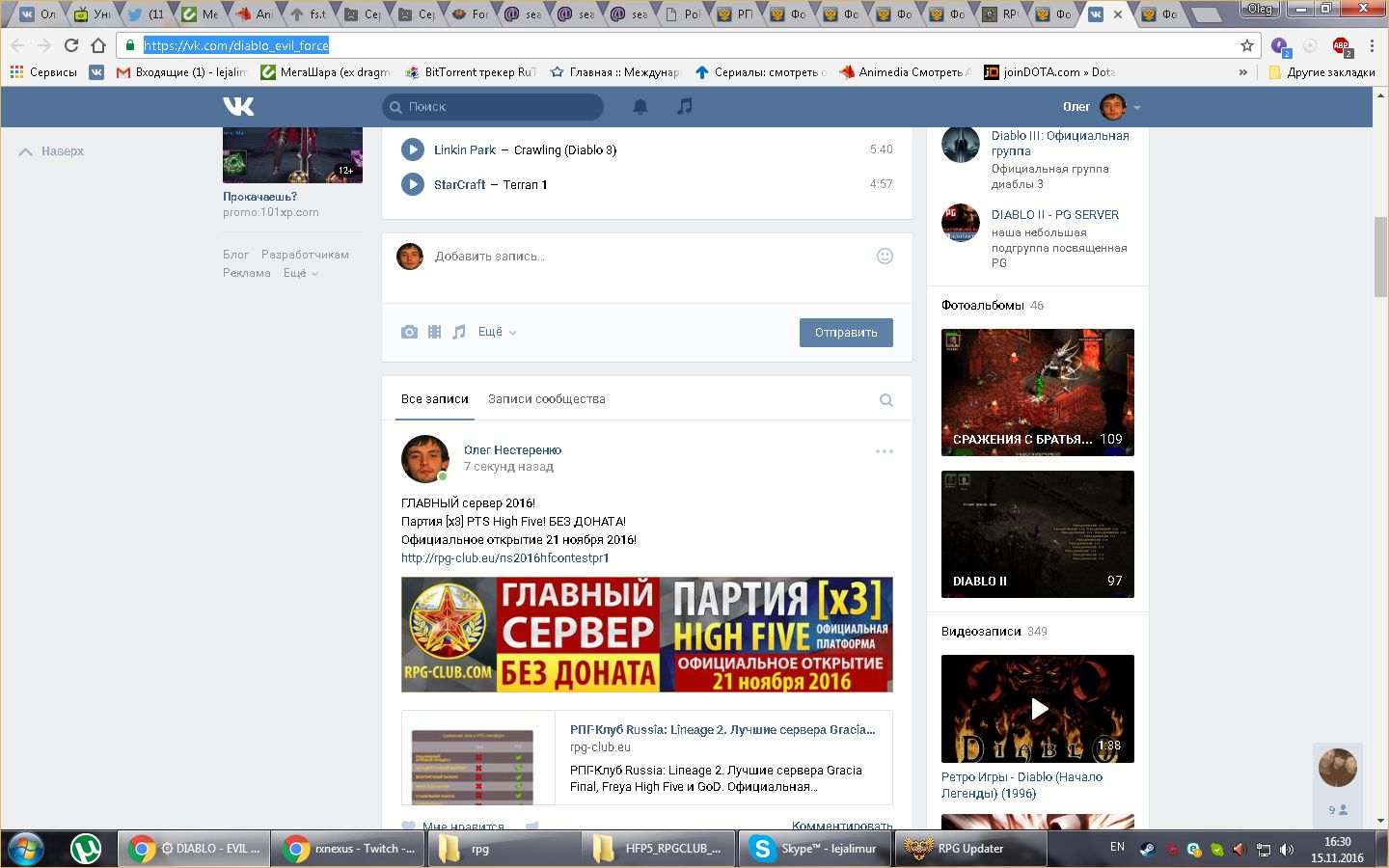Open Windows Start menu
The image size is (1389, 868).
(x=26, y=849)
